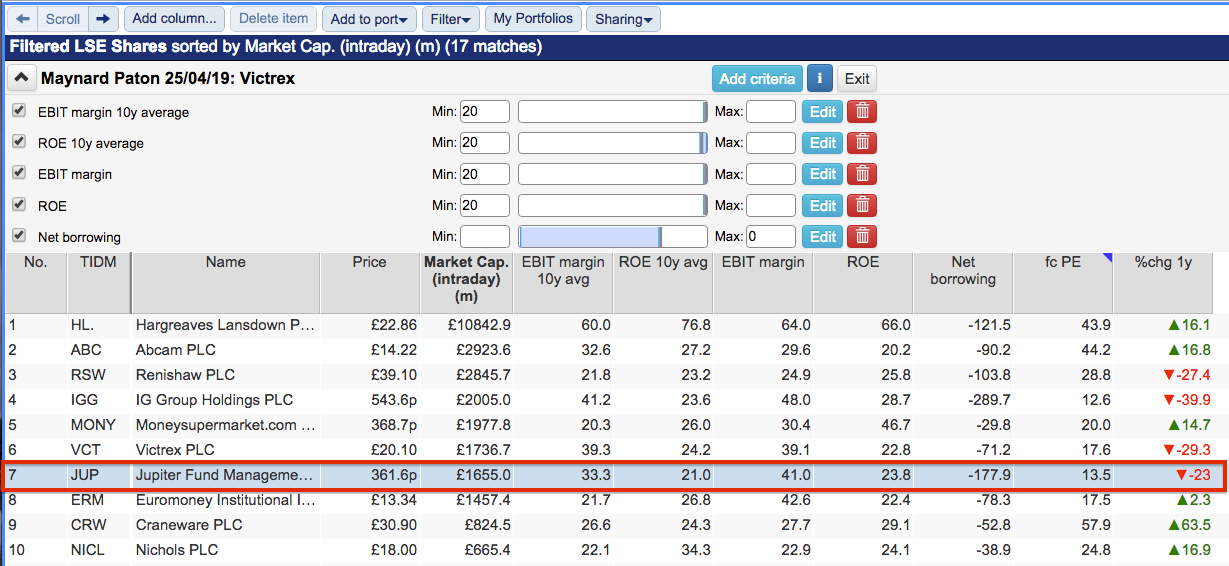Click the Add criteria button
The height and width of the screenshot is (566, 1229).
point(757,78)
